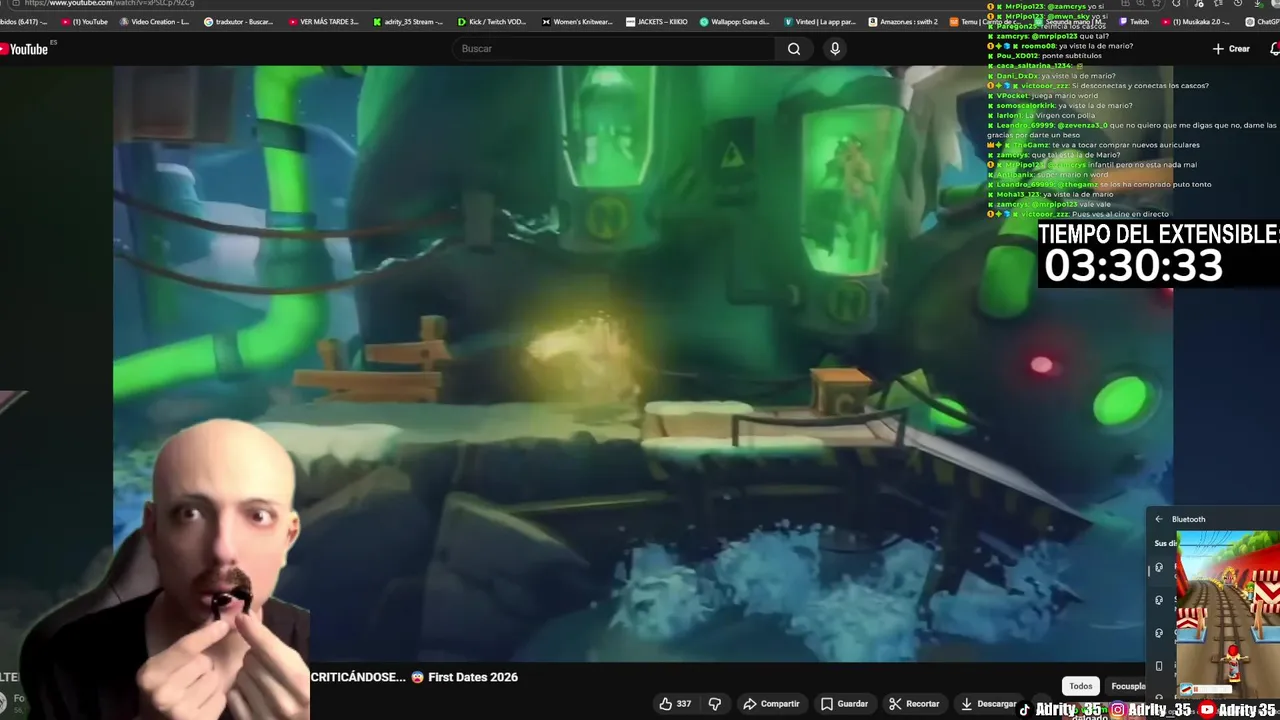This screenshot has height=720, width=1280.
Task: Open the Musikaka 2.0 bookmark
Action: coord(1196,22)
